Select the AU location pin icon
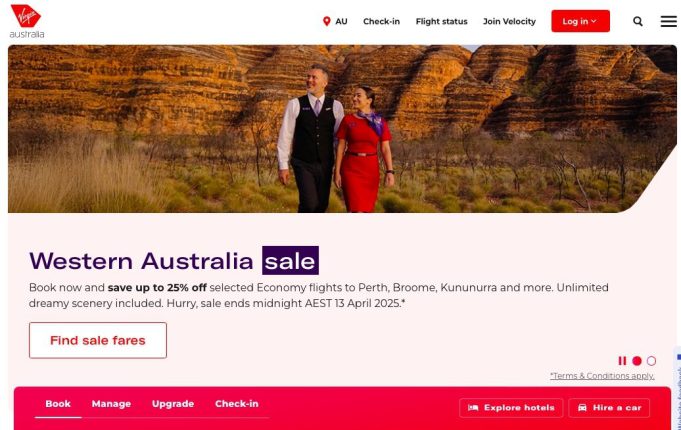681x430 pixels. point(327,21)
